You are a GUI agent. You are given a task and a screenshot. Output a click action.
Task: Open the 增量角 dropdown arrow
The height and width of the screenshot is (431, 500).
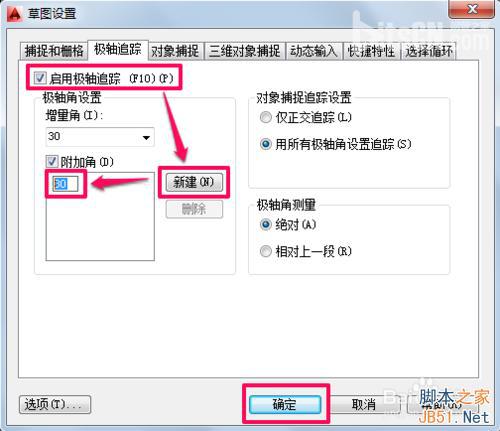tap(146, 137)
